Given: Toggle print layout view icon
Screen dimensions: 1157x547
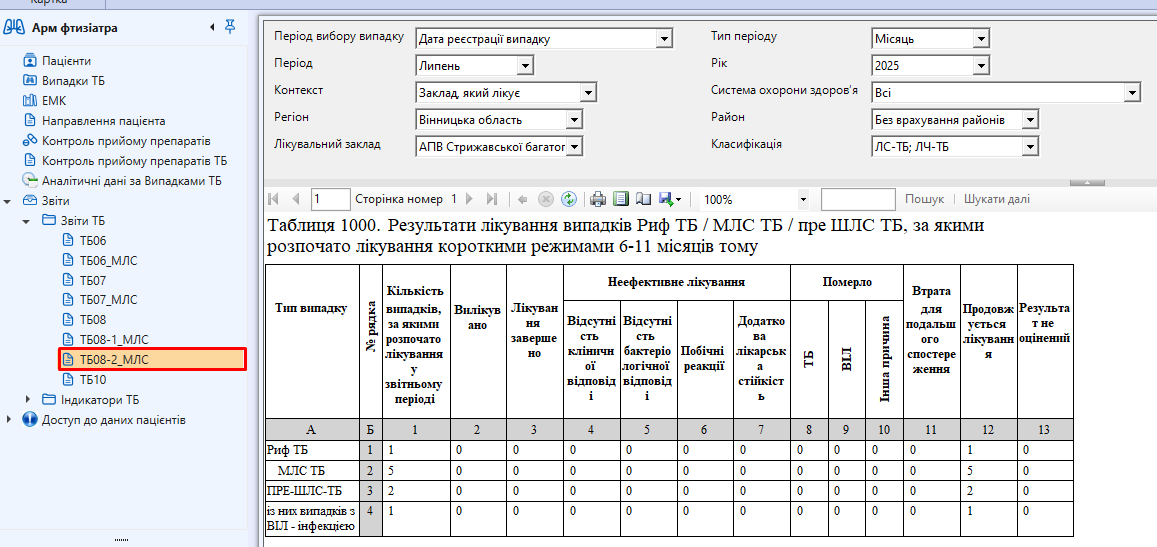Looking at the screenshot, I should point(620,199).
